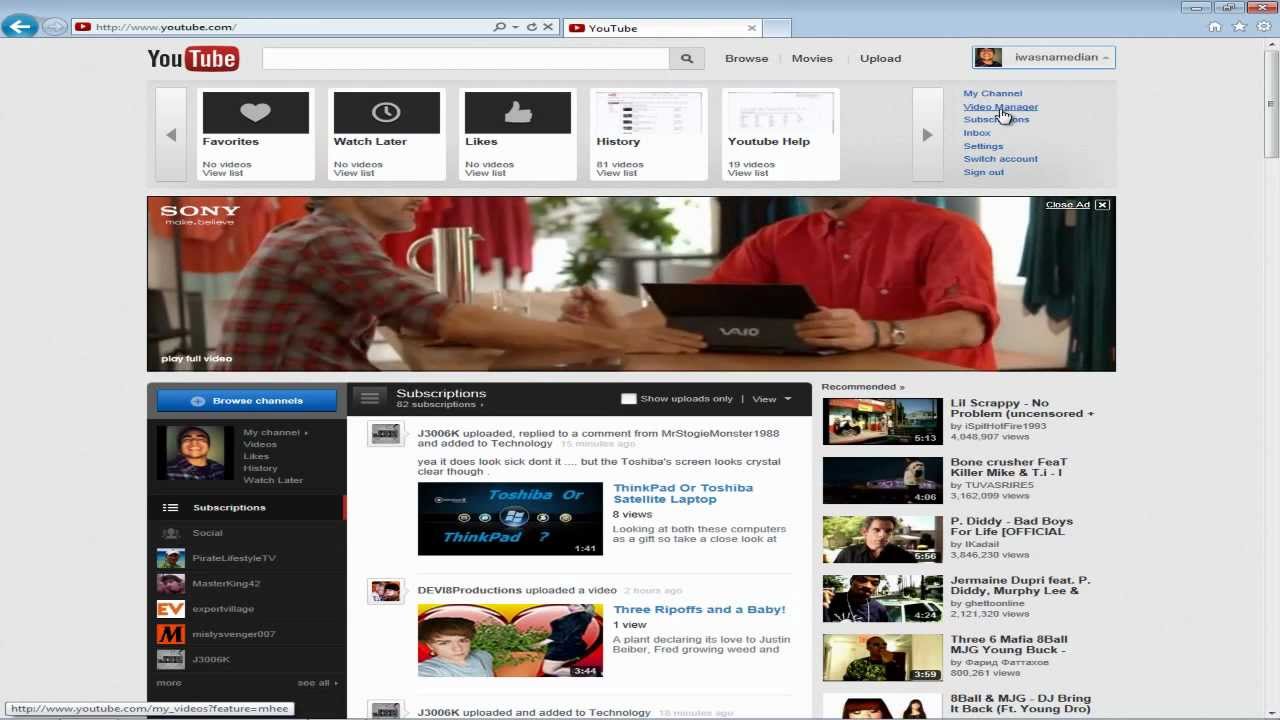Click the DEVI8Productions feed avatar
1280x720 pixels.
(385, 591)
